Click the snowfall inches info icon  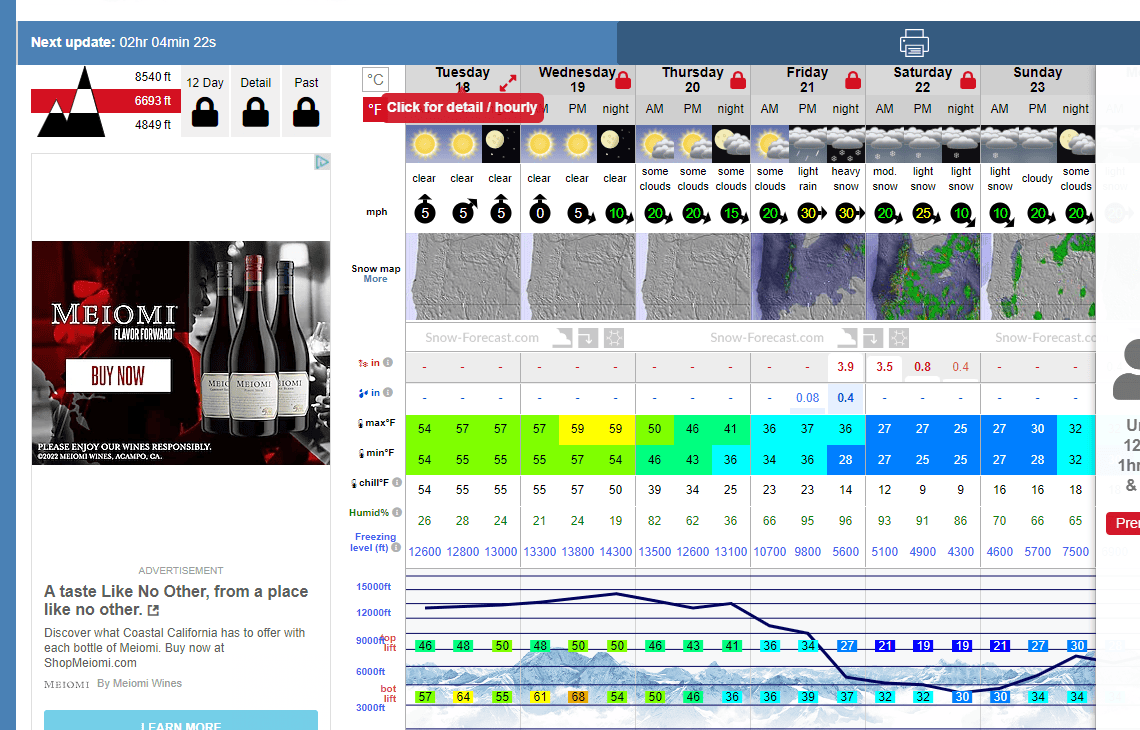tap(388, 362)
